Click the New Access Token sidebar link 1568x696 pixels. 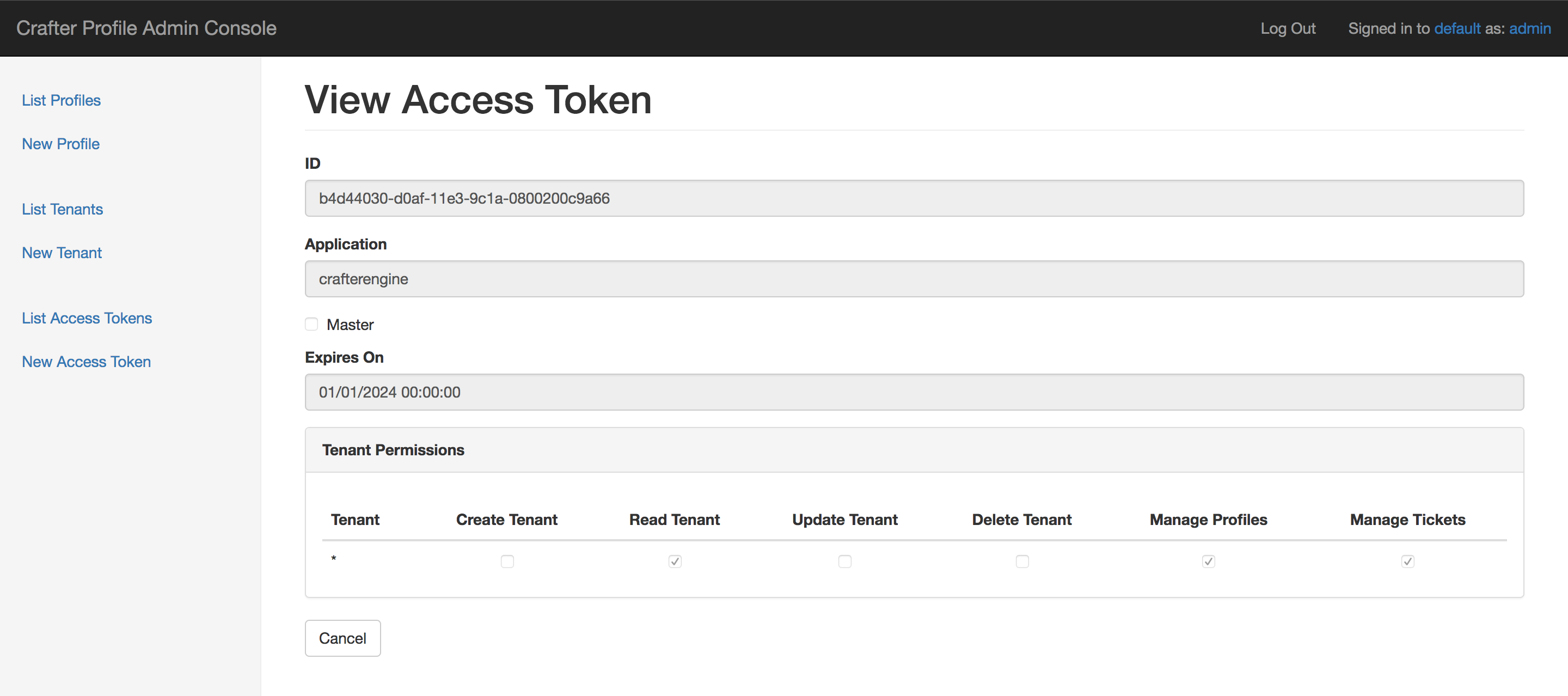[x=86, y=362]
